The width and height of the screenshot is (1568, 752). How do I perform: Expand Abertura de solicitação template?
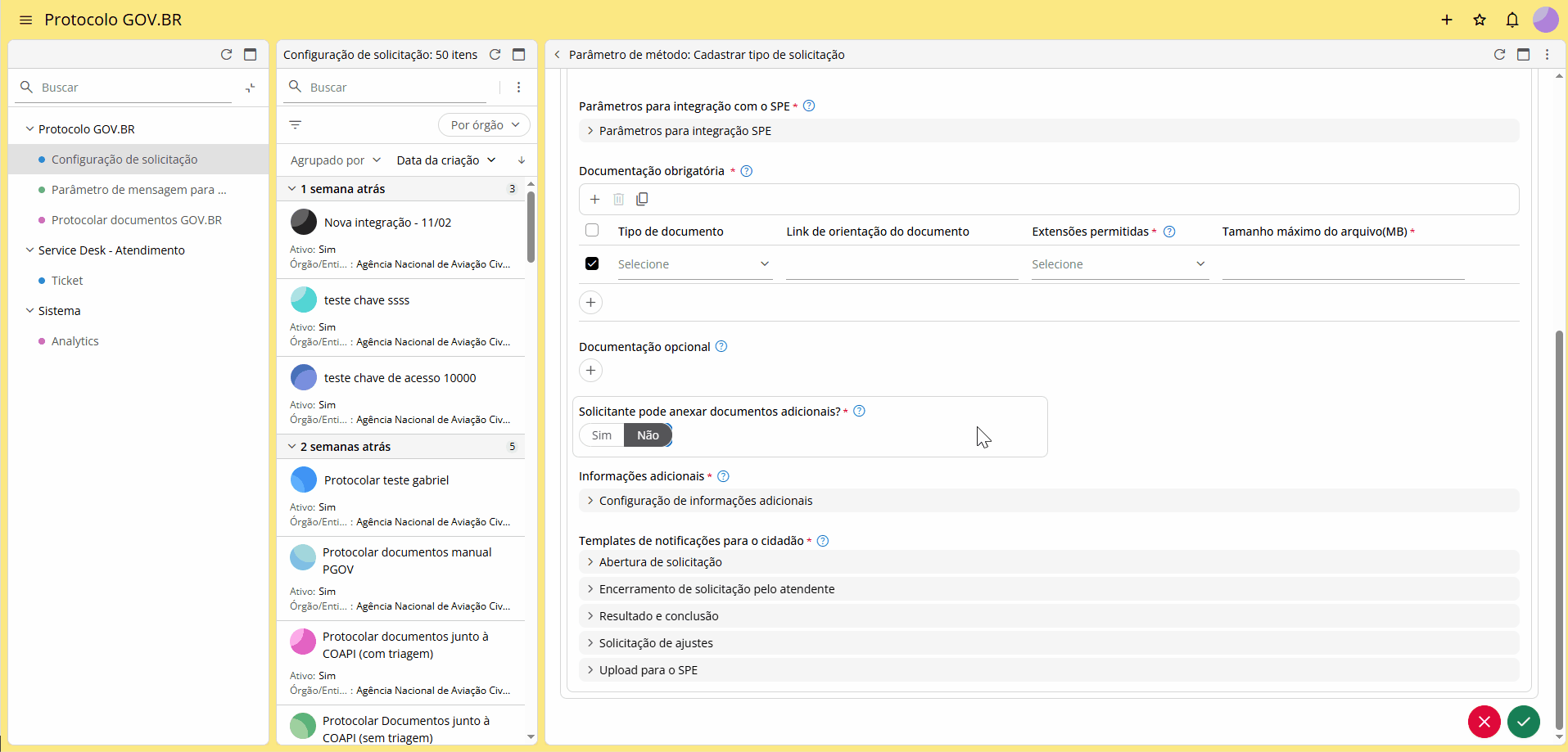coord(1049,562)
